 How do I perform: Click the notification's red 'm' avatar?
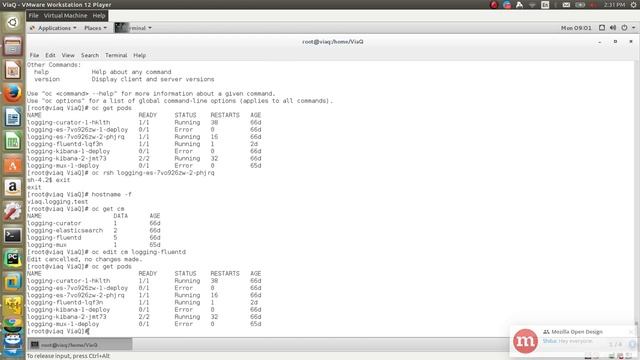(x=525, y=341)
